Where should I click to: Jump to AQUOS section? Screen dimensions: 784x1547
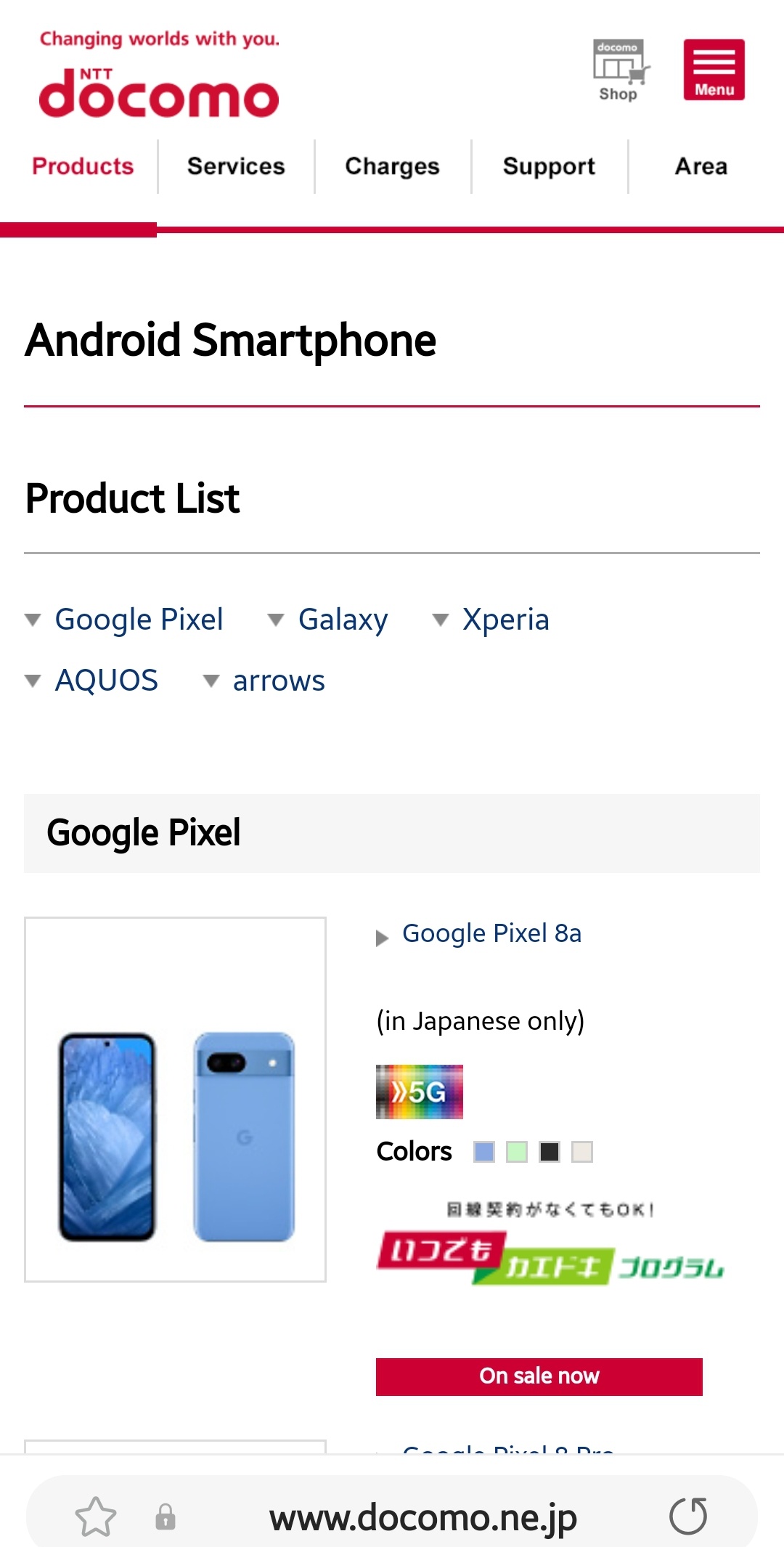click(106, 681)
